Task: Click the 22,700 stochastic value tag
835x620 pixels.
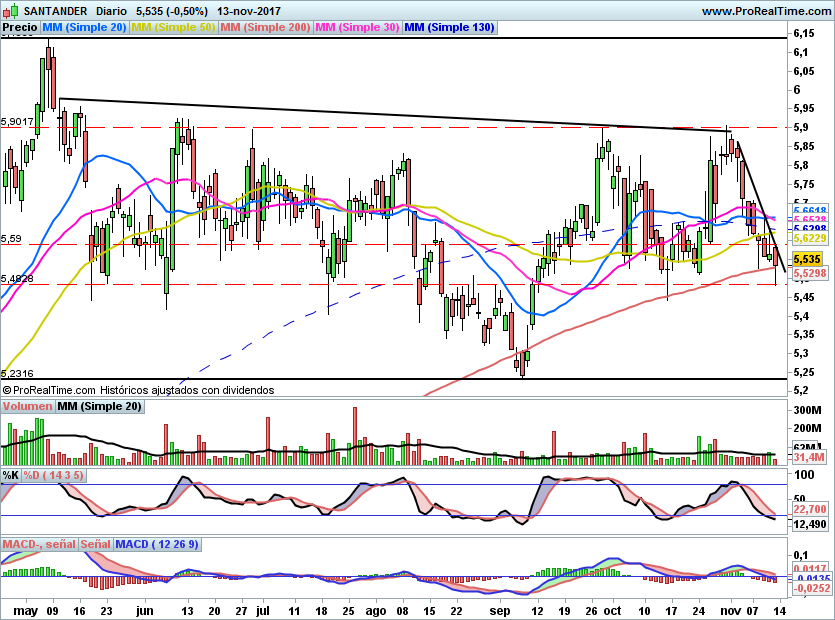Action: click(x=808, y=510)
